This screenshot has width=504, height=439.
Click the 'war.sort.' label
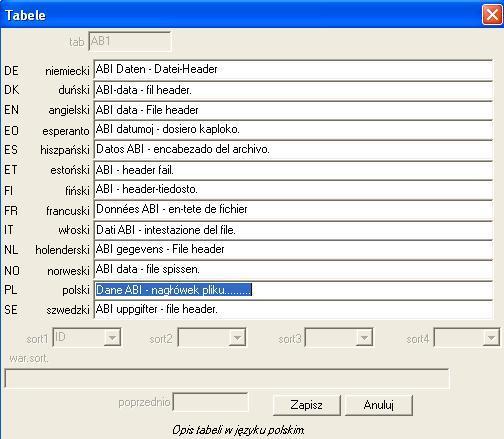click(29, 359)
